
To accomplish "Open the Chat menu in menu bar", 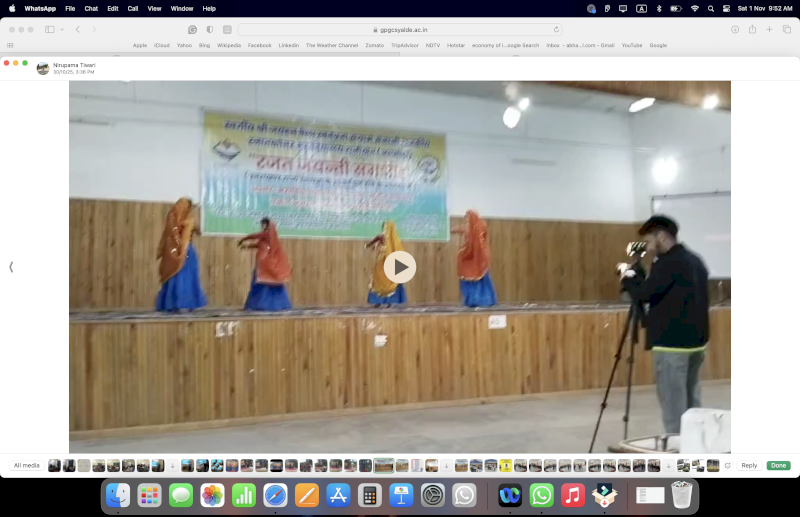I will point(91,8).
